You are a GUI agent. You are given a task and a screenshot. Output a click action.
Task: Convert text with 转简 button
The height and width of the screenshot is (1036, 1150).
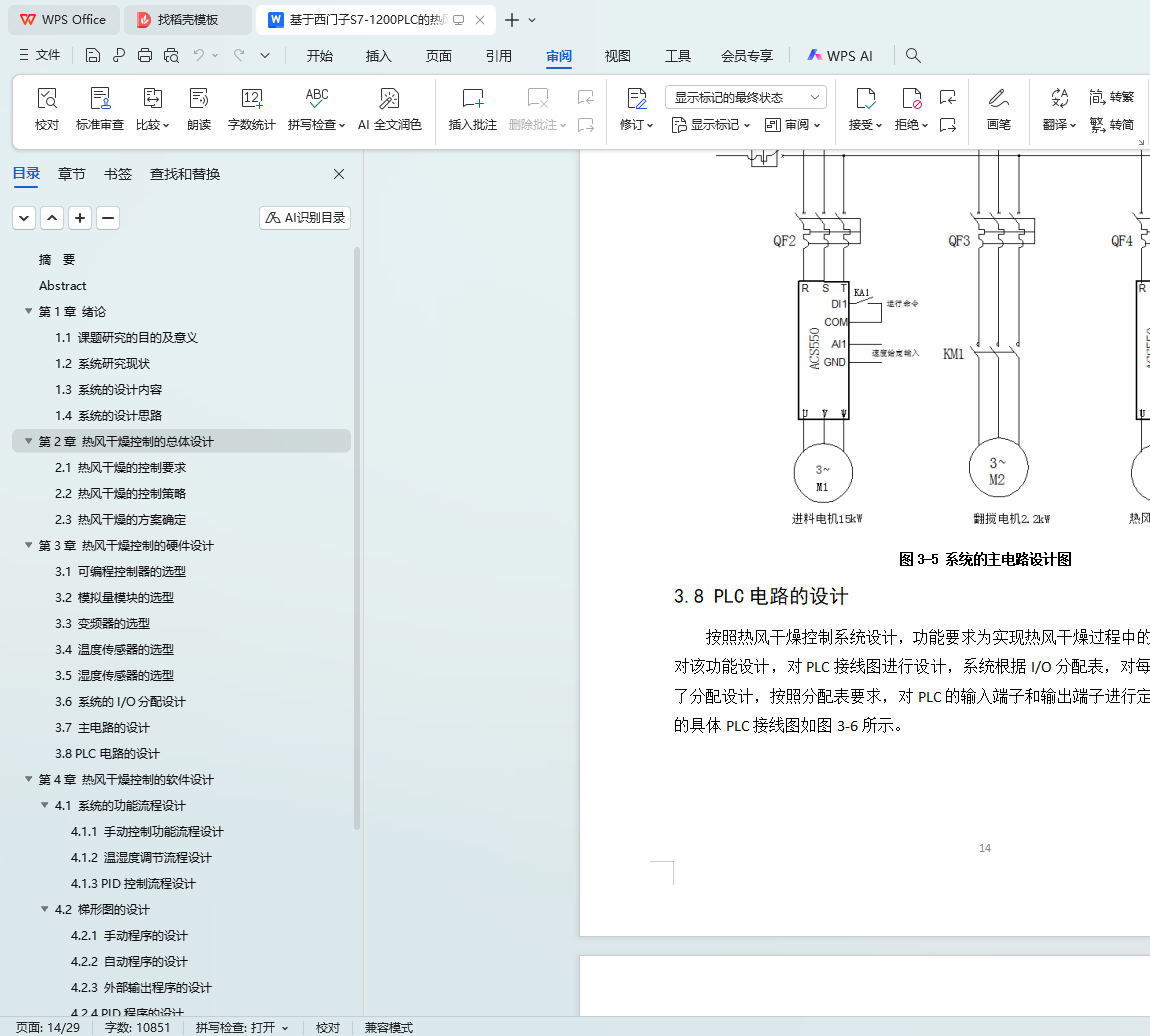pyautogui.click(x=1112, y=125)
